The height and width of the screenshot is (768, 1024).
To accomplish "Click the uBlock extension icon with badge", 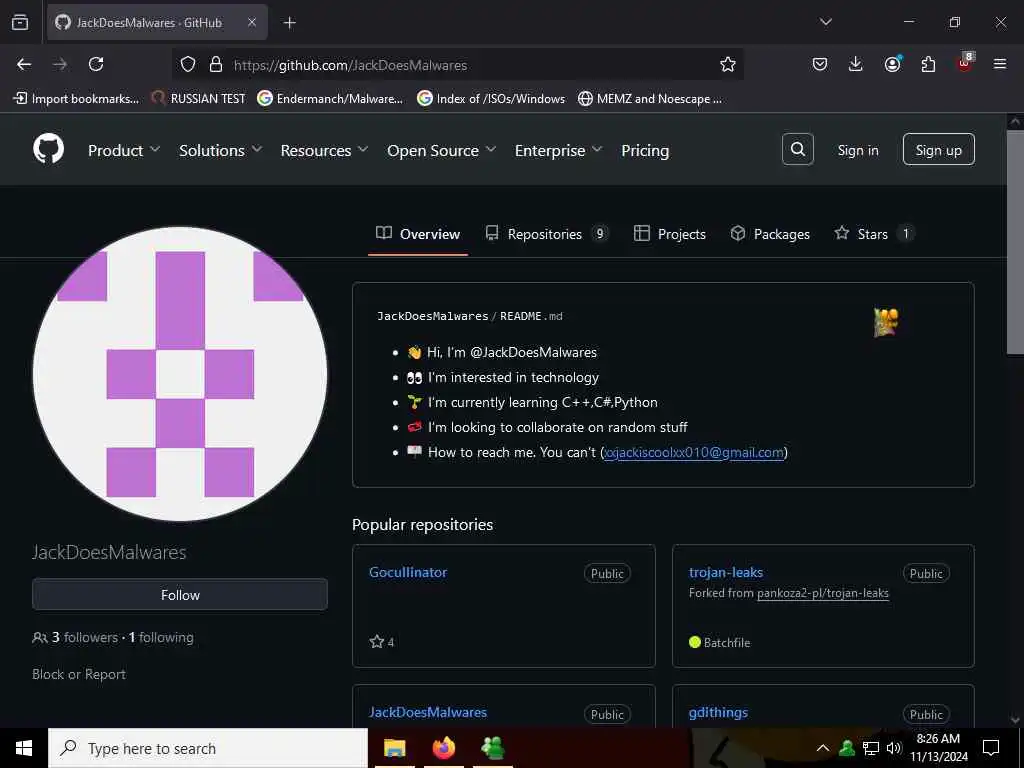I will point(965,63).
